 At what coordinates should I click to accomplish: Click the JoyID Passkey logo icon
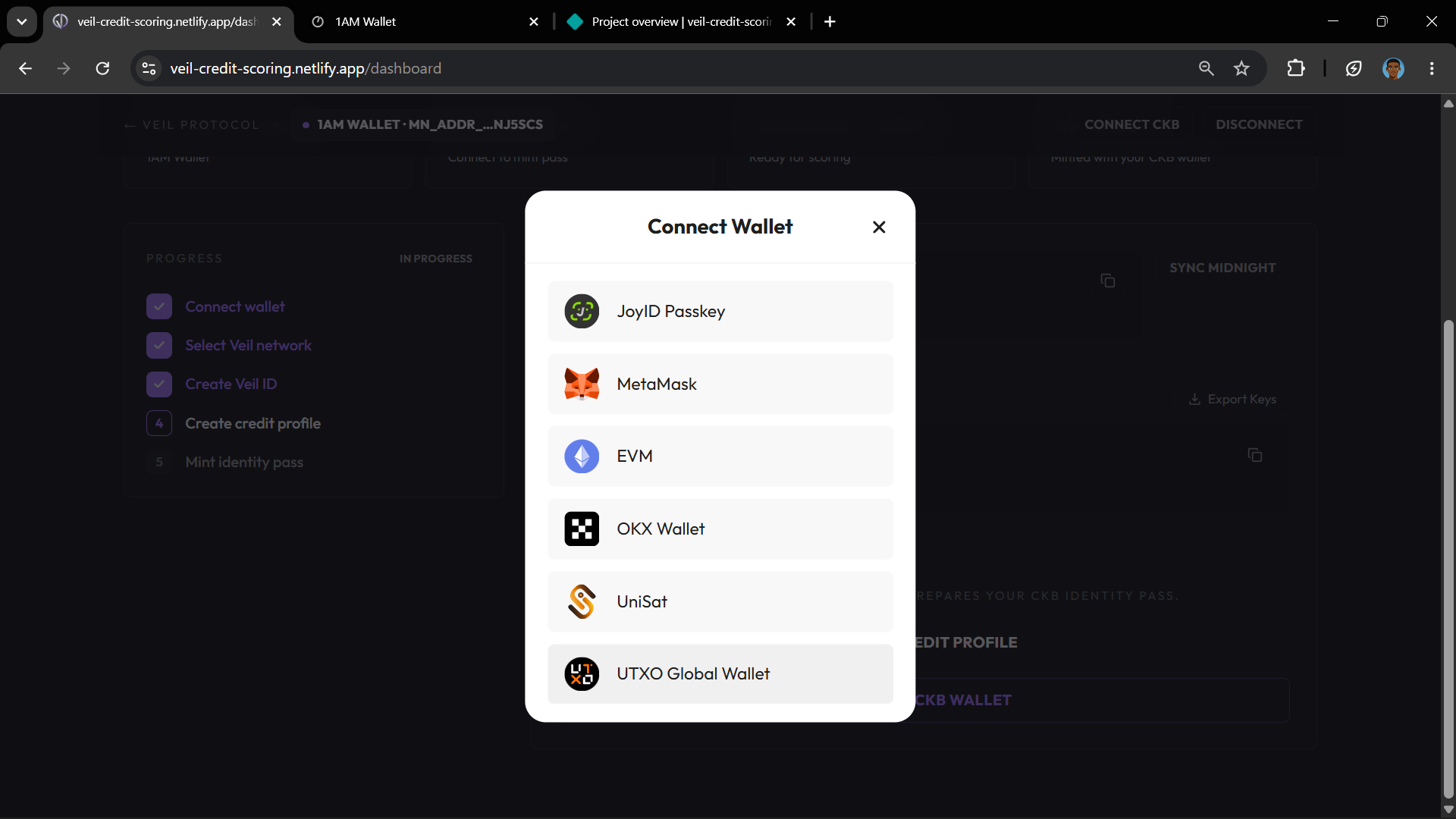(582, 311)
